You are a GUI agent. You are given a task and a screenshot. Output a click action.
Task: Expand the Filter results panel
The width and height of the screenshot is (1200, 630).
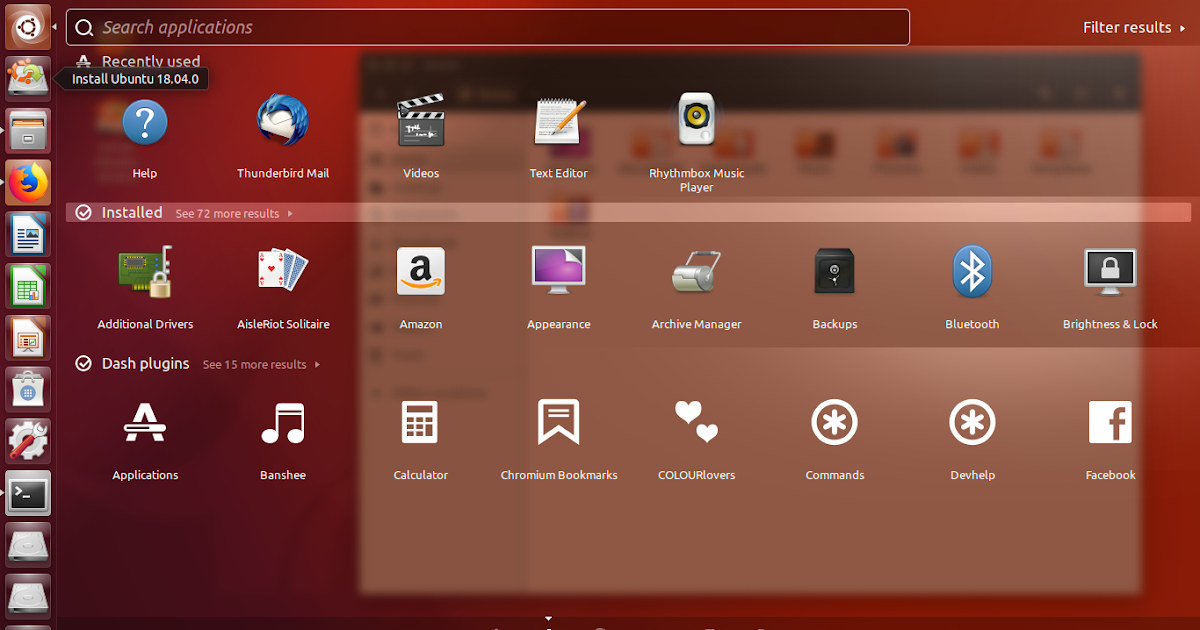tap(1132, 28)
